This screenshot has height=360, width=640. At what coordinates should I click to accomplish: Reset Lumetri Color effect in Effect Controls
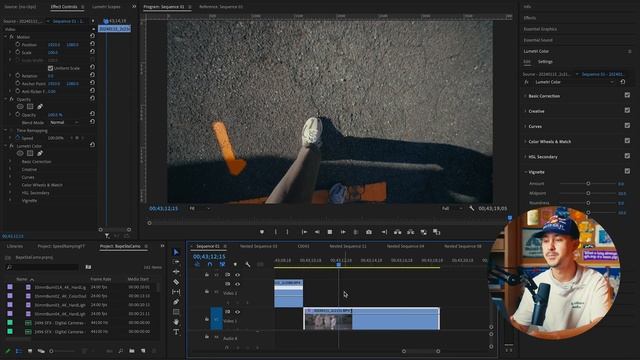tap(93, 145)
